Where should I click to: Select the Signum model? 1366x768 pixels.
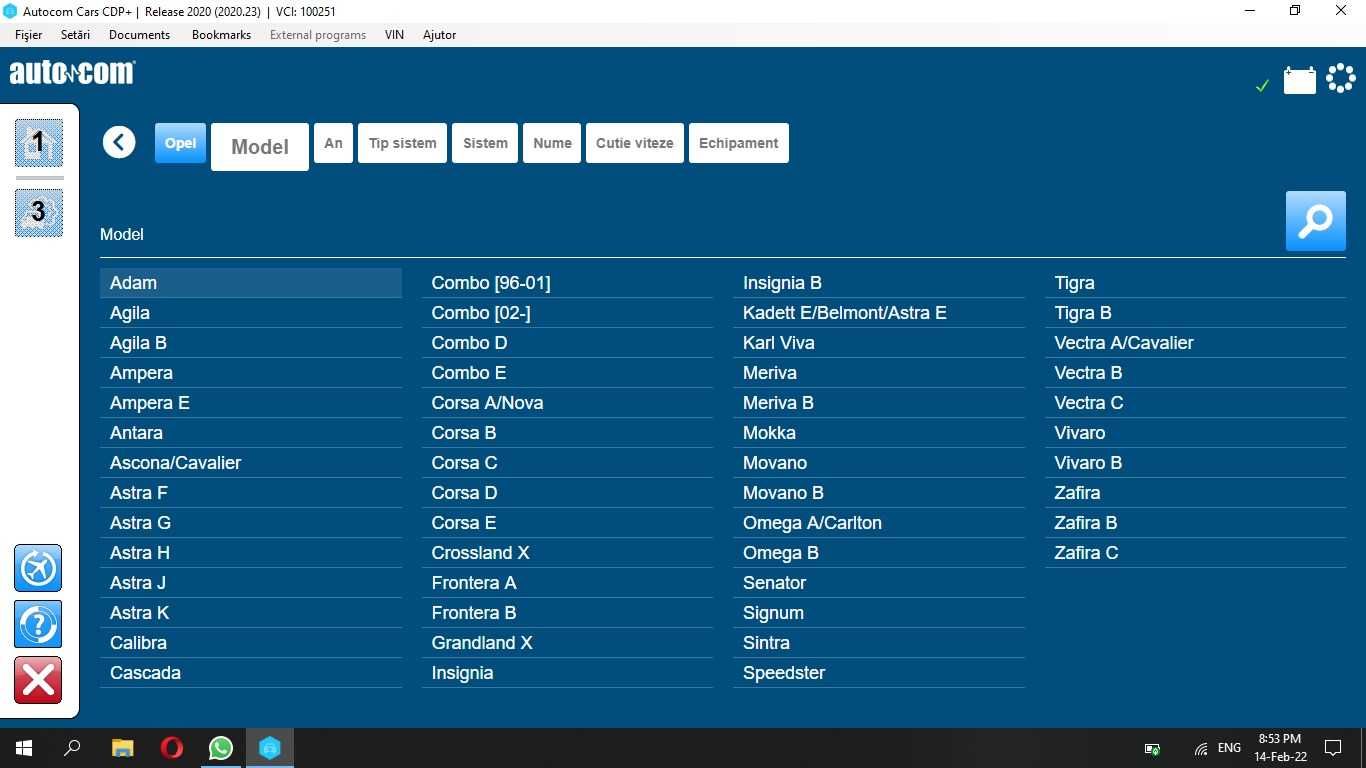pyautogui.click(x=879, y=613)
